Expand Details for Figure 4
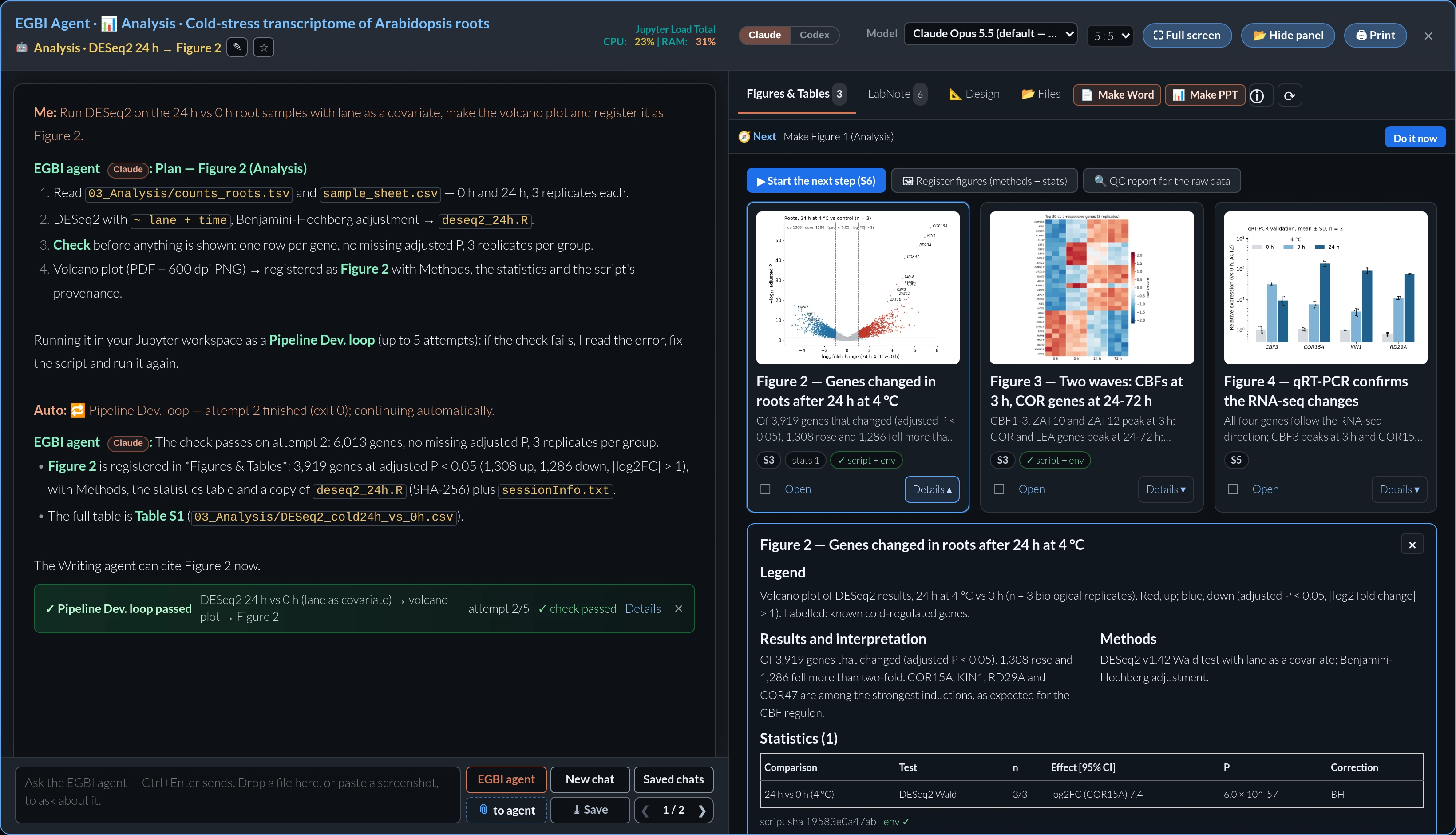This screenshot has height=835, width=1456. click(1399, 489)
